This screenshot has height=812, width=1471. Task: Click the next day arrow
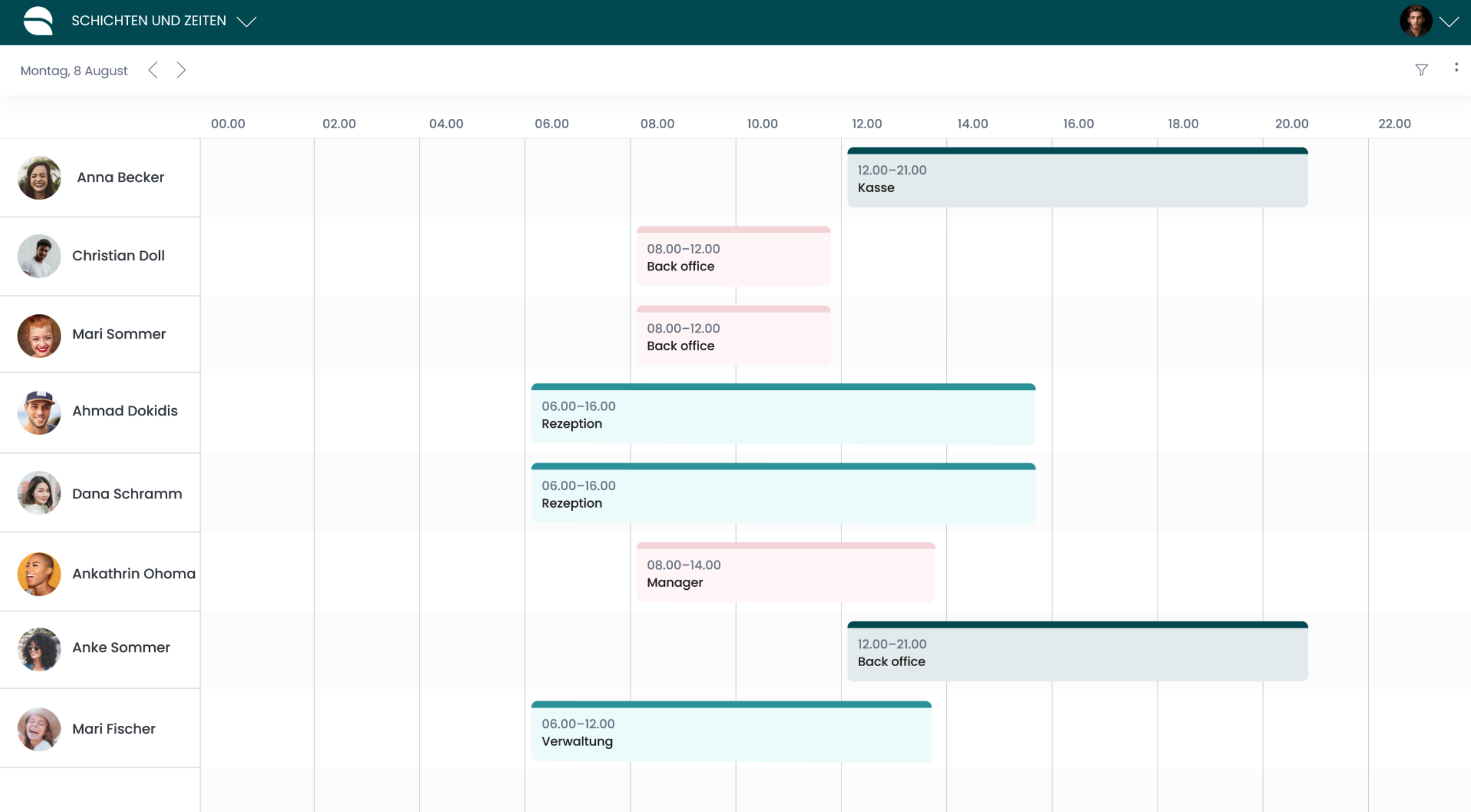[181, 70]
